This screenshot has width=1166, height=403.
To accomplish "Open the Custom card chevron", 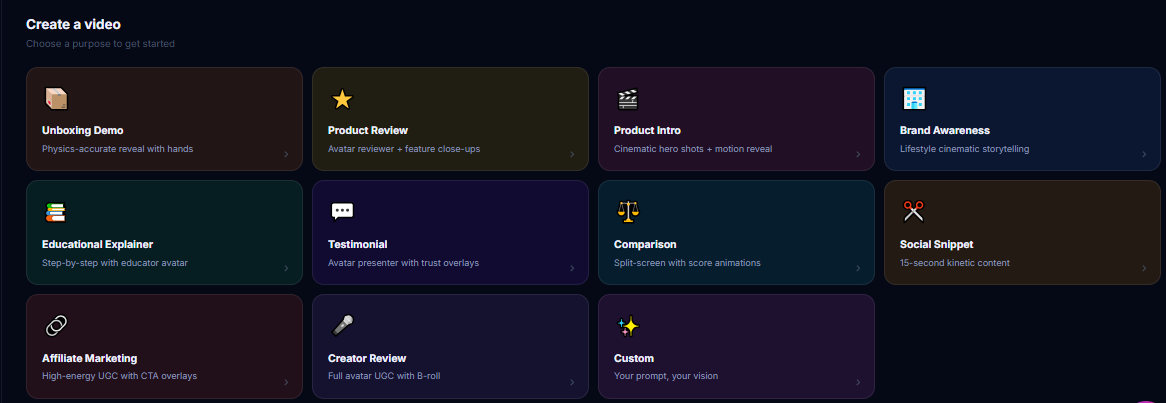I will point(857,382).
